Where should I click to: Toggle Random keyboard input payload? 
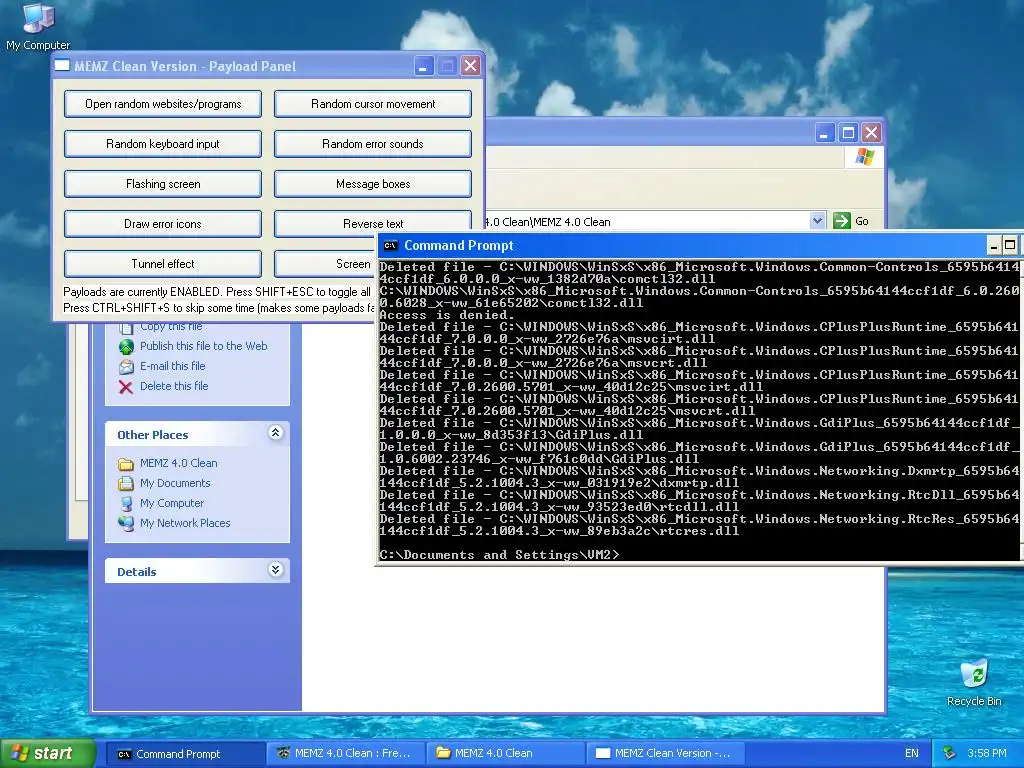coord(163,144)
